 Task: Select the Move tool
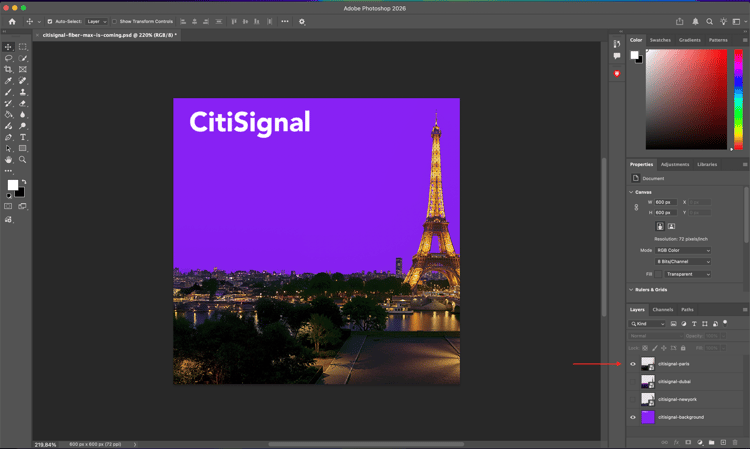[8, 47]
